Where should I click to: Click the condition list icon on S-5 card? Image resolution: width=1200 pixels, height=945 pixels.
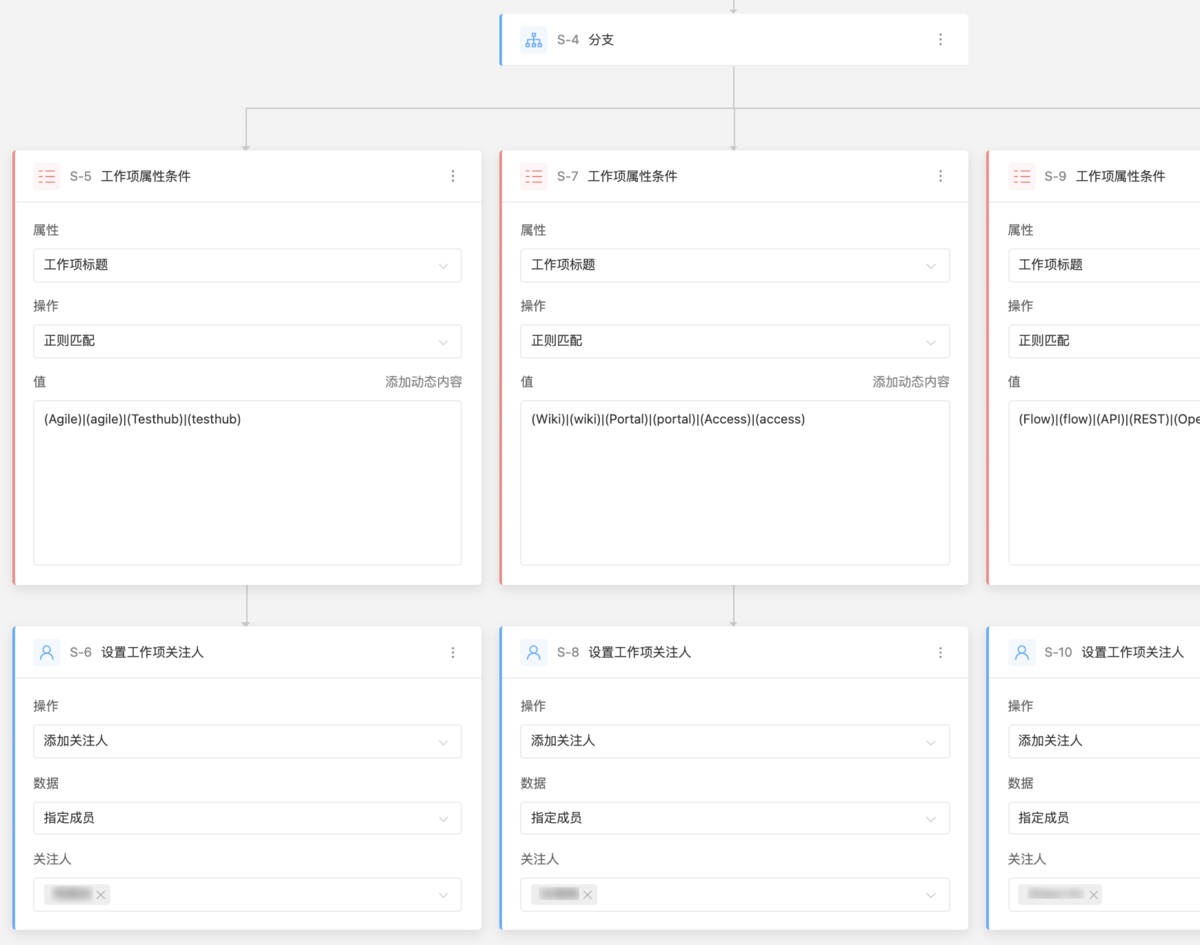[x=46, y=176]
